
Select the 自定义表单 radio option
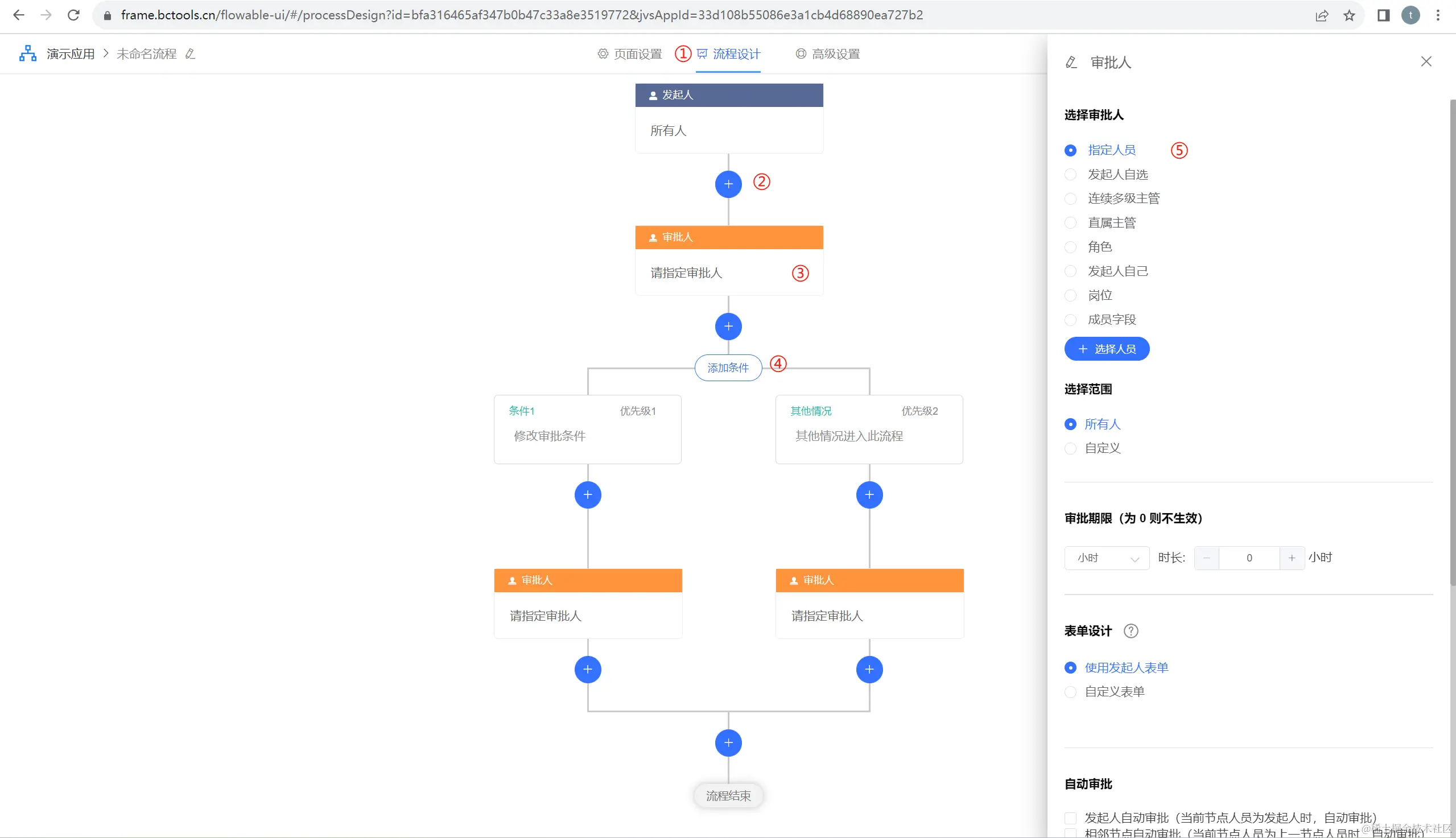[x=1070, y=692]
